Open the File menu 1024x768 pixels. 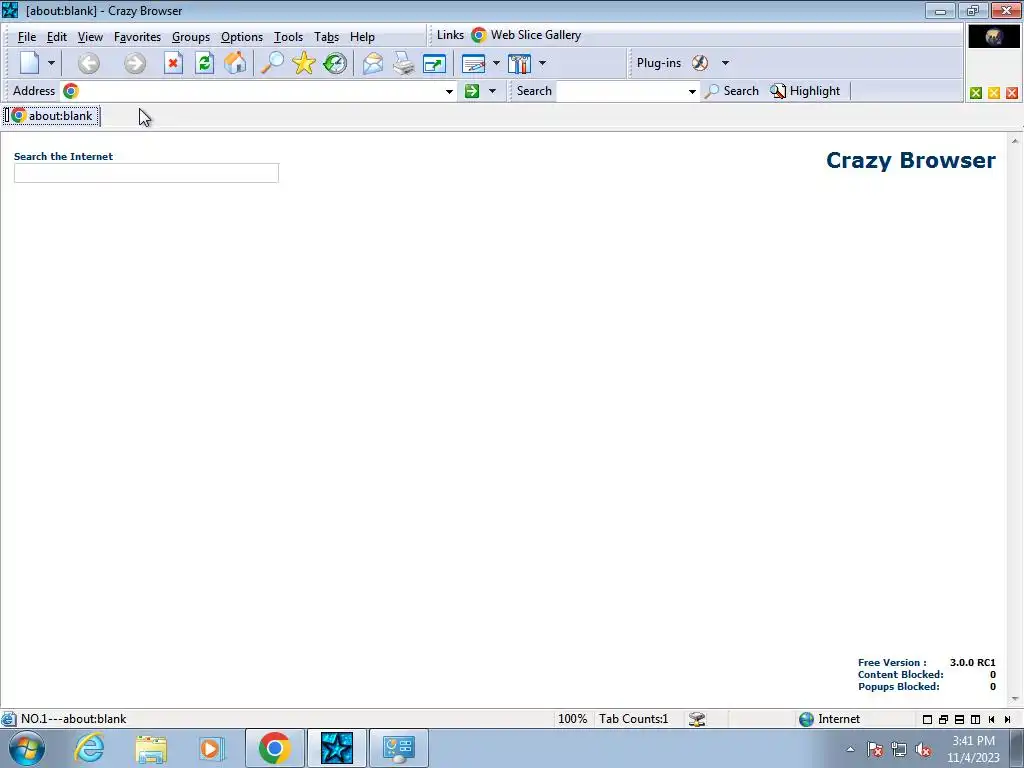click(x=27, y=37)
